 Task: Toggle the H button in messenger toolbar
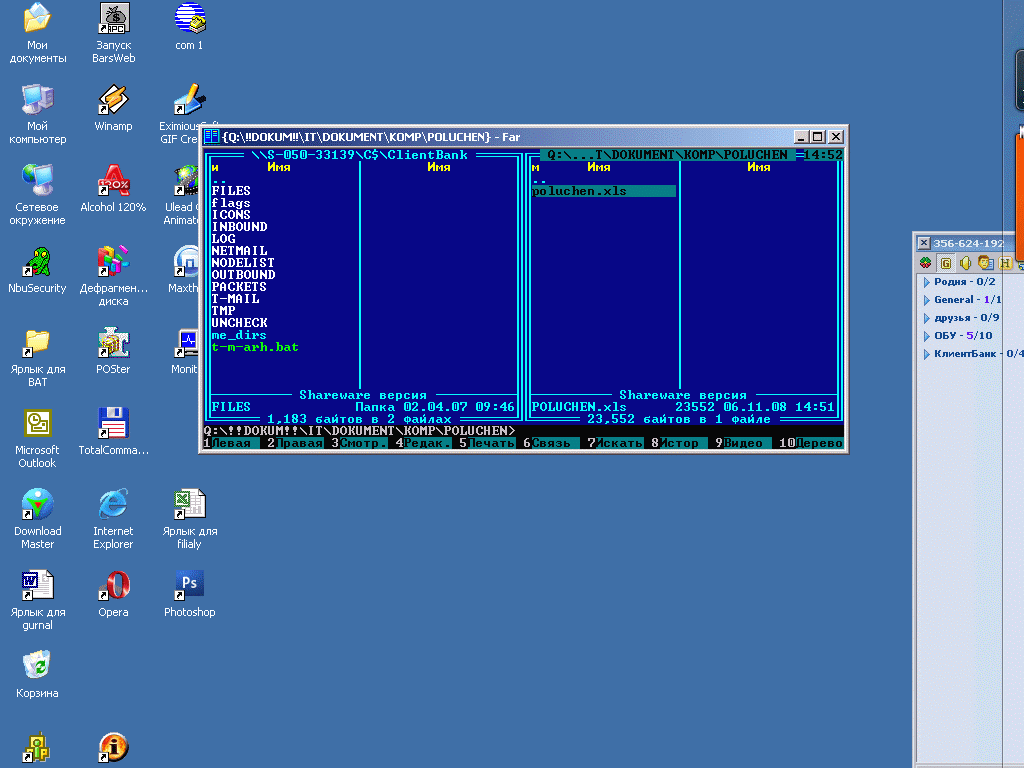click(1005, 263)
